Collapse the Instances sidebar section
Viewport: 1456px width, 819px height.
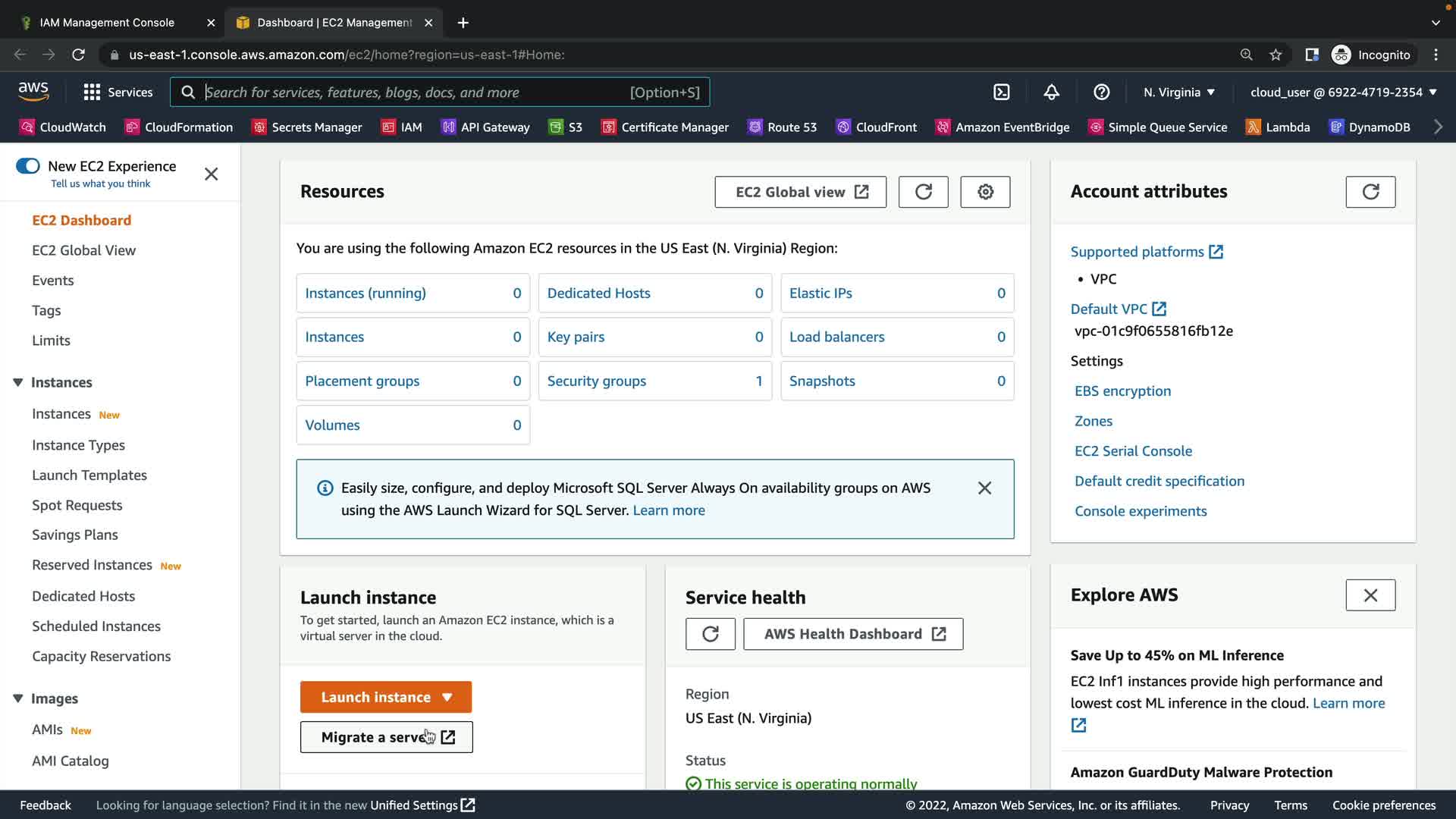tap(18, 382)
